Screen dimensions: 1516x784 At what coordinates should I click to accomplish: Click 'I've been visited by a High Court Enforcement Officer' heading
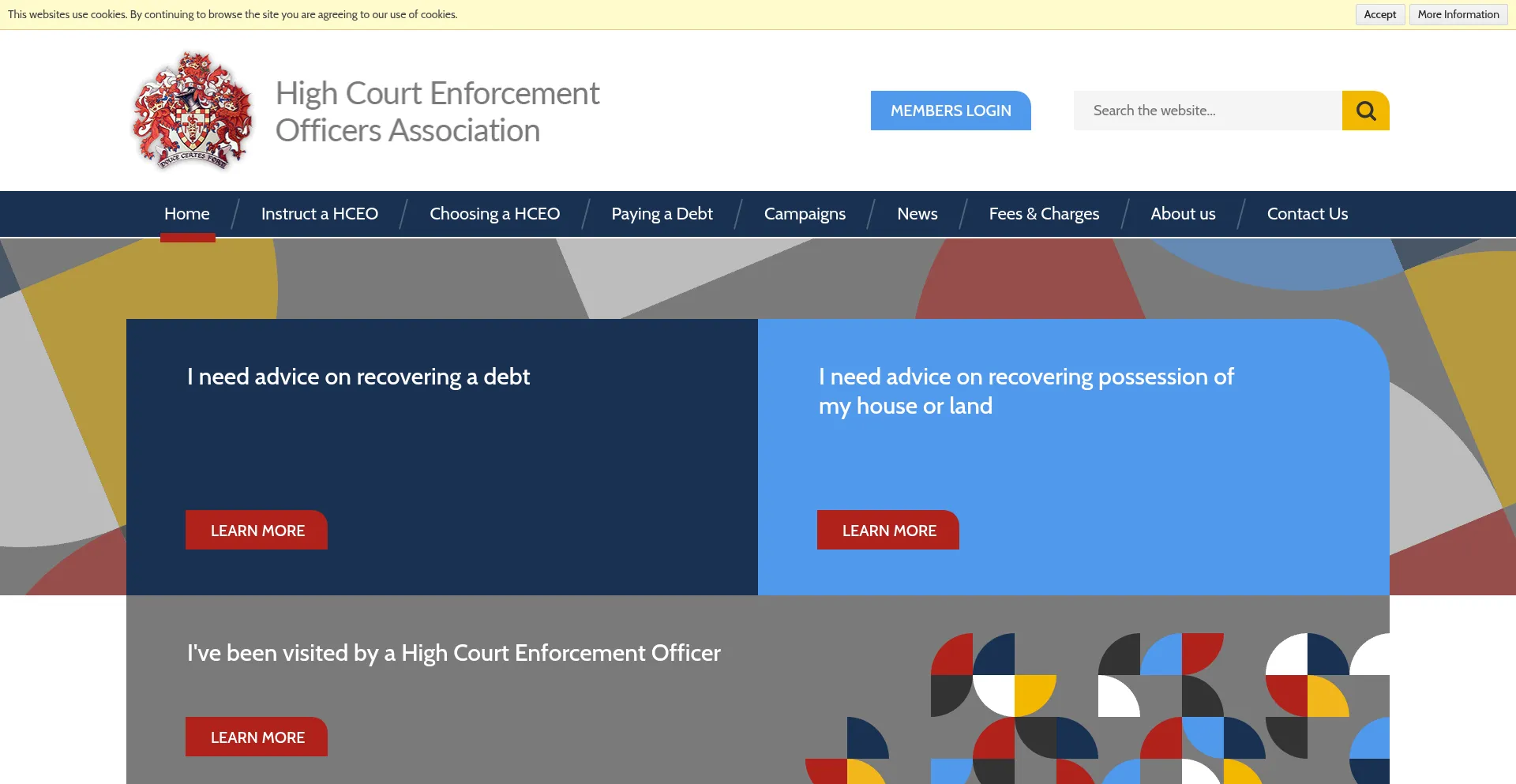[x=454, y=653]
